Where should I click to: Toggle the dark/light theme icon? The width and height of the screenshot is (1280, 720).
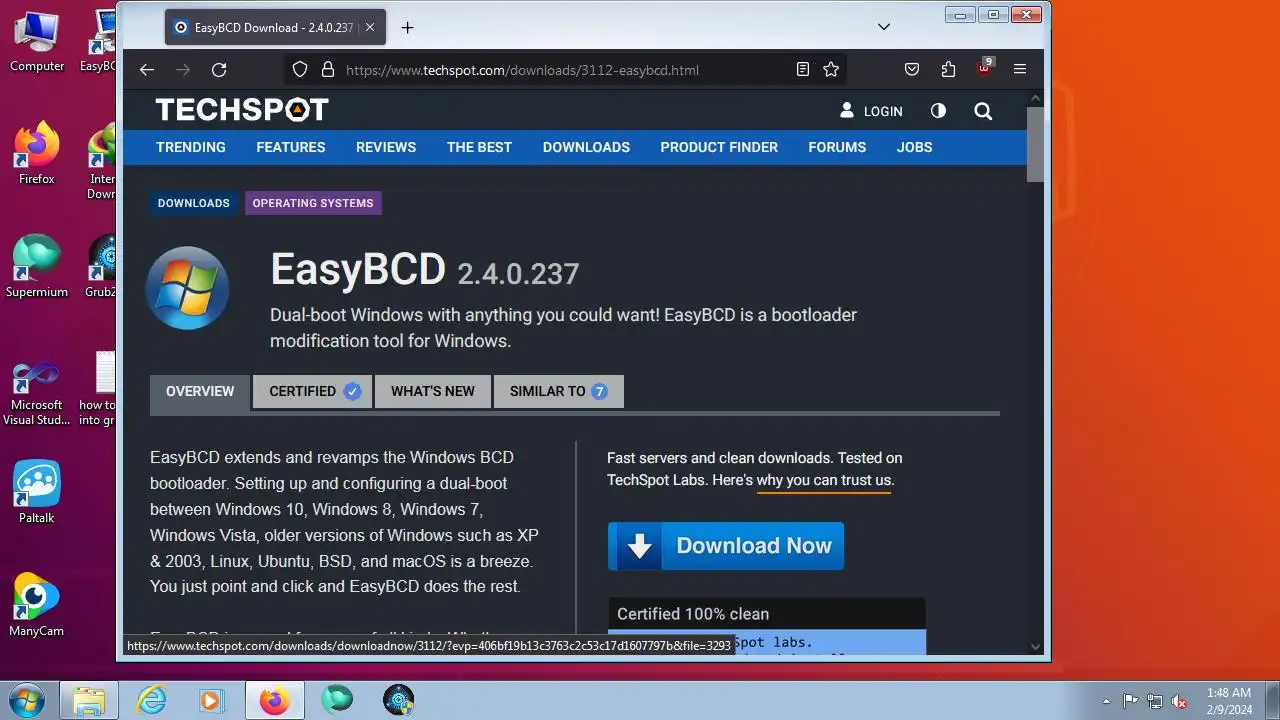pos(938,111)
